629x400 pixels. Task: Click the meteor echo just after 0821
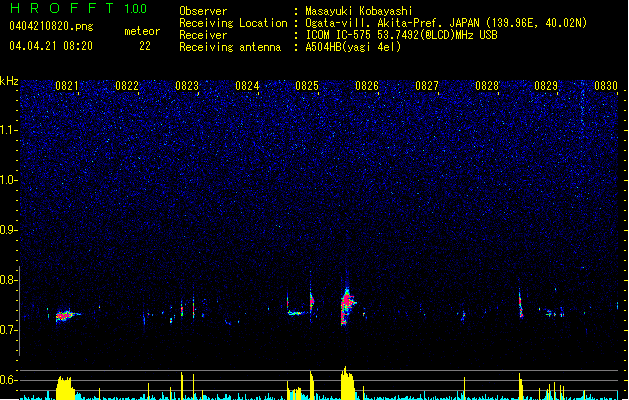point(67,315)
